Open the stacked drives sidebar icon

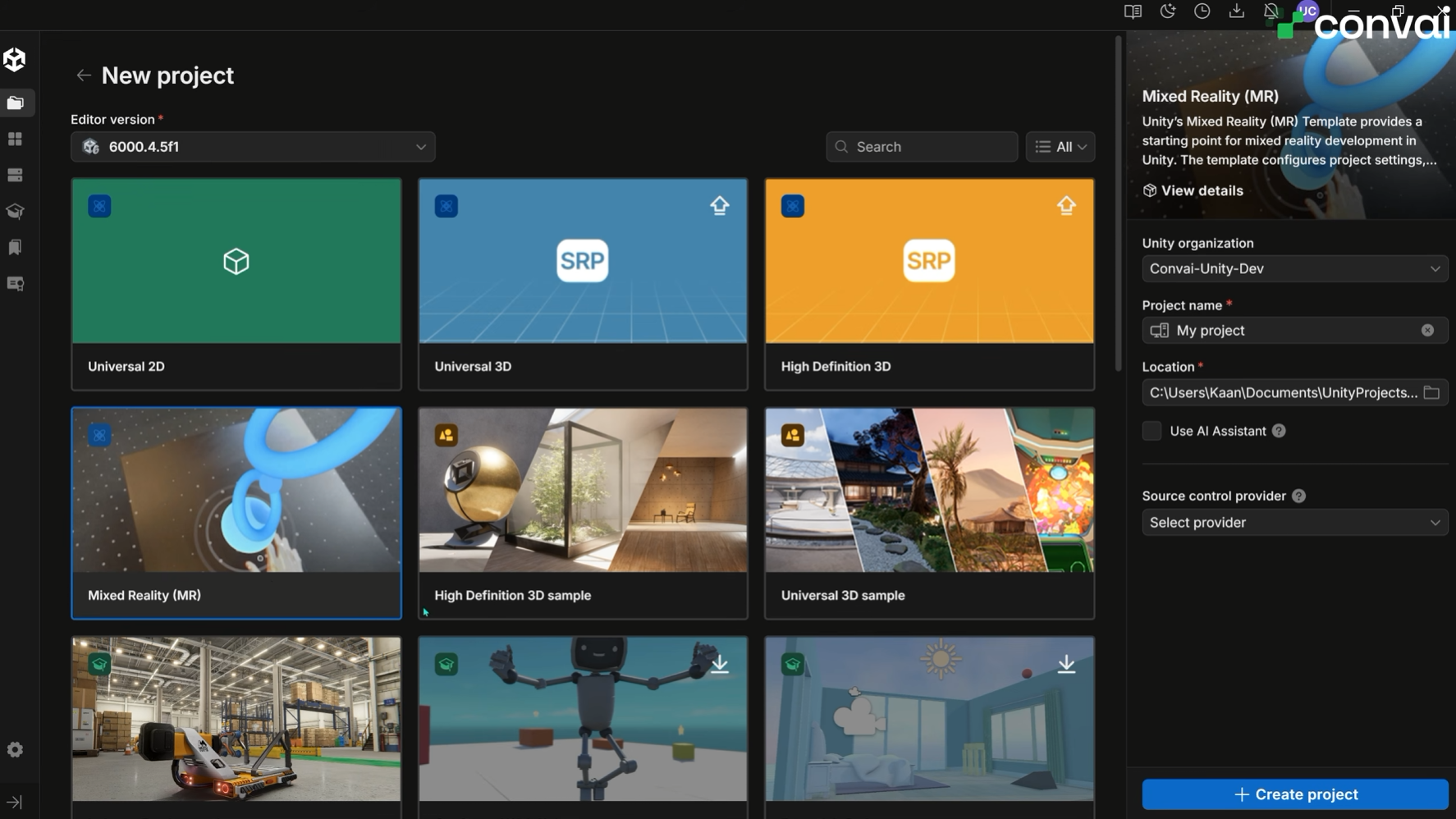point(15,175)
